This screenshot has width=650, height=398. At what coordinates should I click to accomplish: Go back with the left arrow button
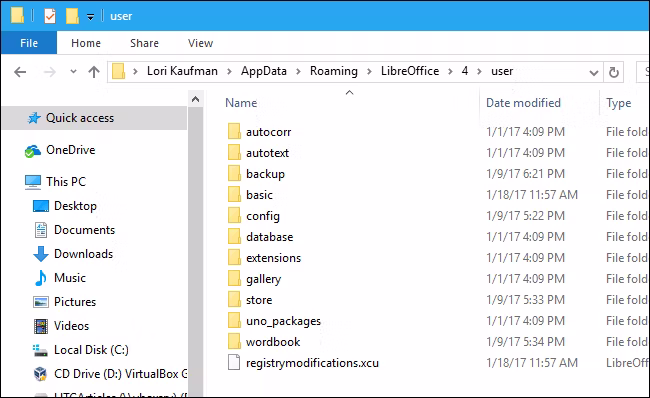click(20, 72)
